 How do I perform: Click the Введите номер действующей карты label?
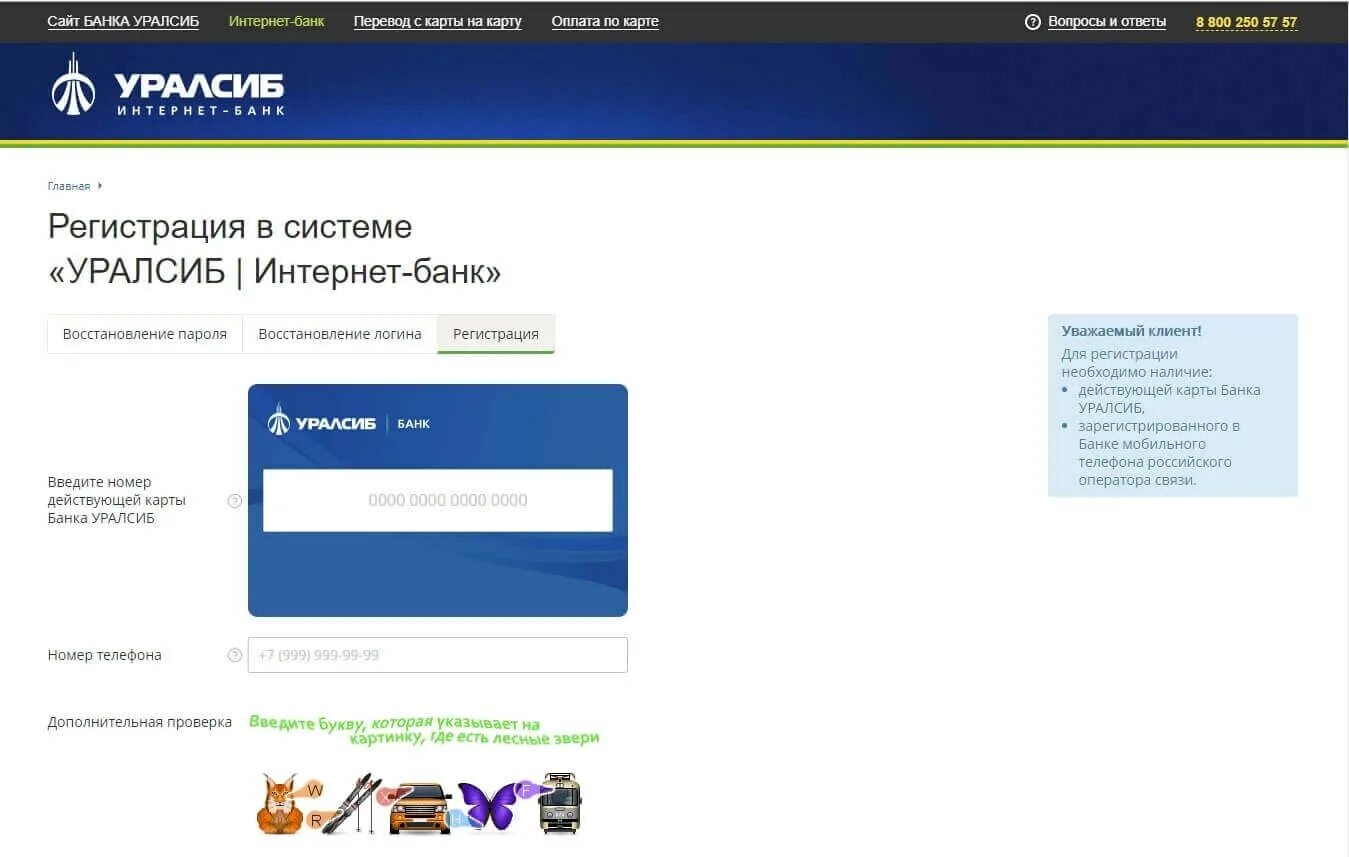coord(117,500)
